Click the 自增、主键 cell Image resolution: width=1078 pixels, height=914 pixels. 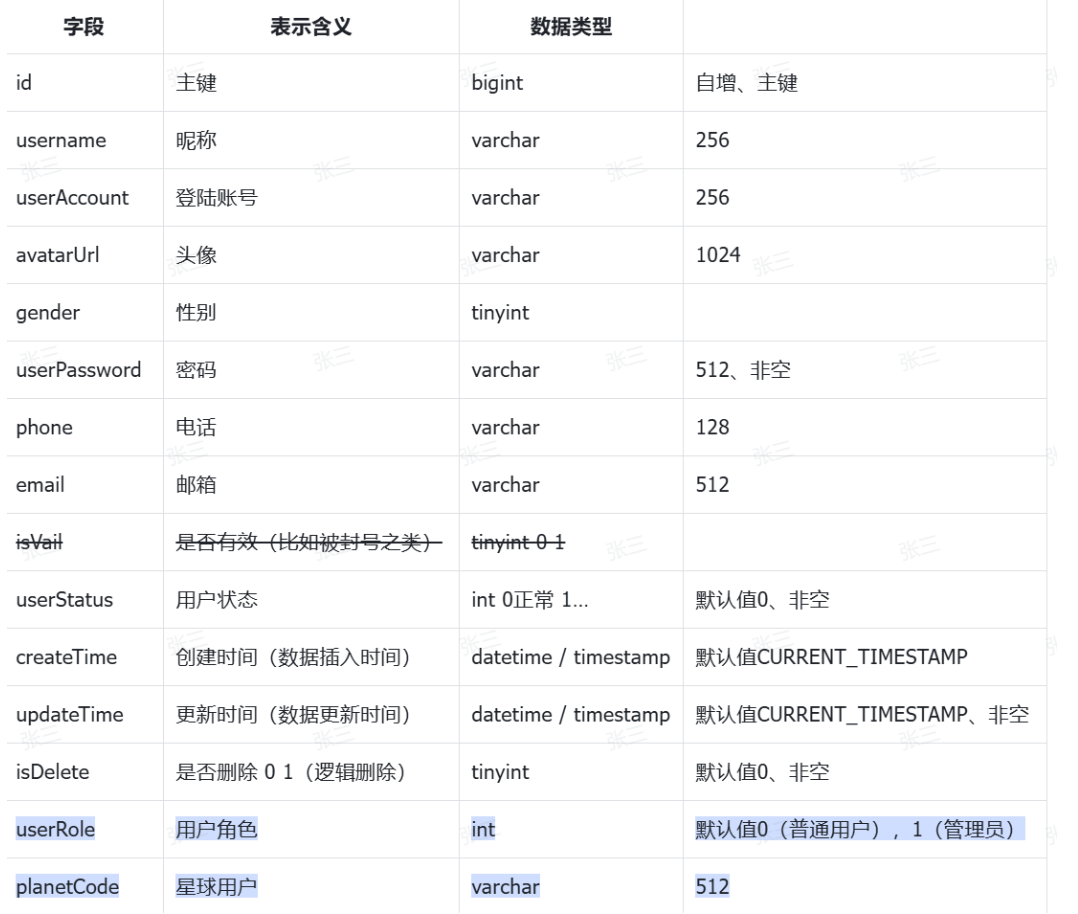746,84
